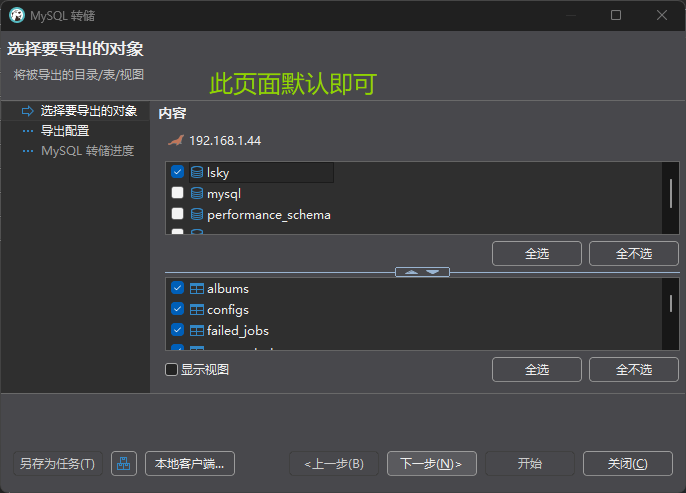The width and height of the screenshot is (686, 493).
Task: Uncheck the configs table checkbox
Action: [x=177, y=309]
